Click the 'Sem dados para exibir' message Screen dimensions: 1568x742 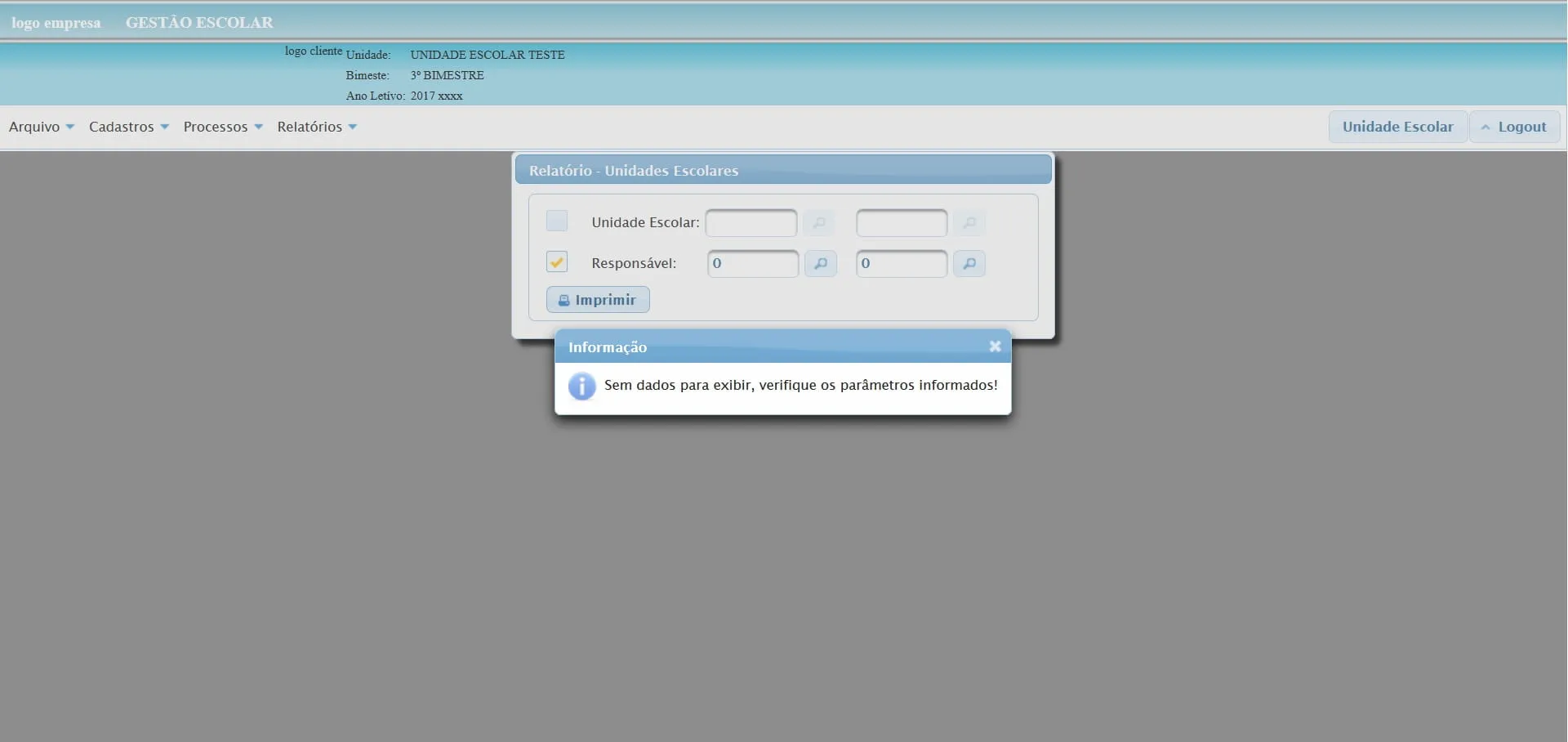click(801, 385)
